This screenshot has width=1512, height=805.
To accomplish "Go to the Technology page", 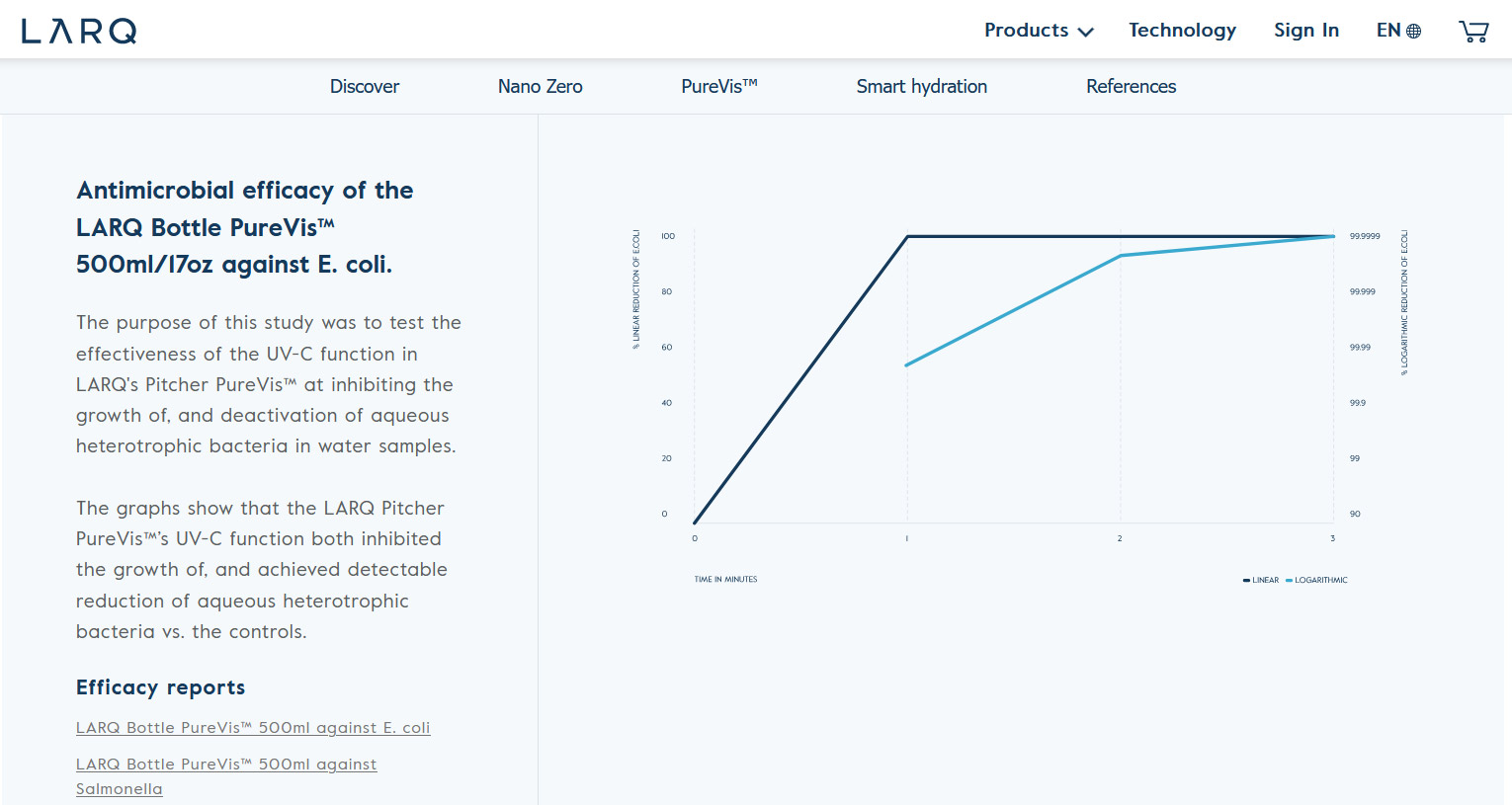I will pos(1182,31).
